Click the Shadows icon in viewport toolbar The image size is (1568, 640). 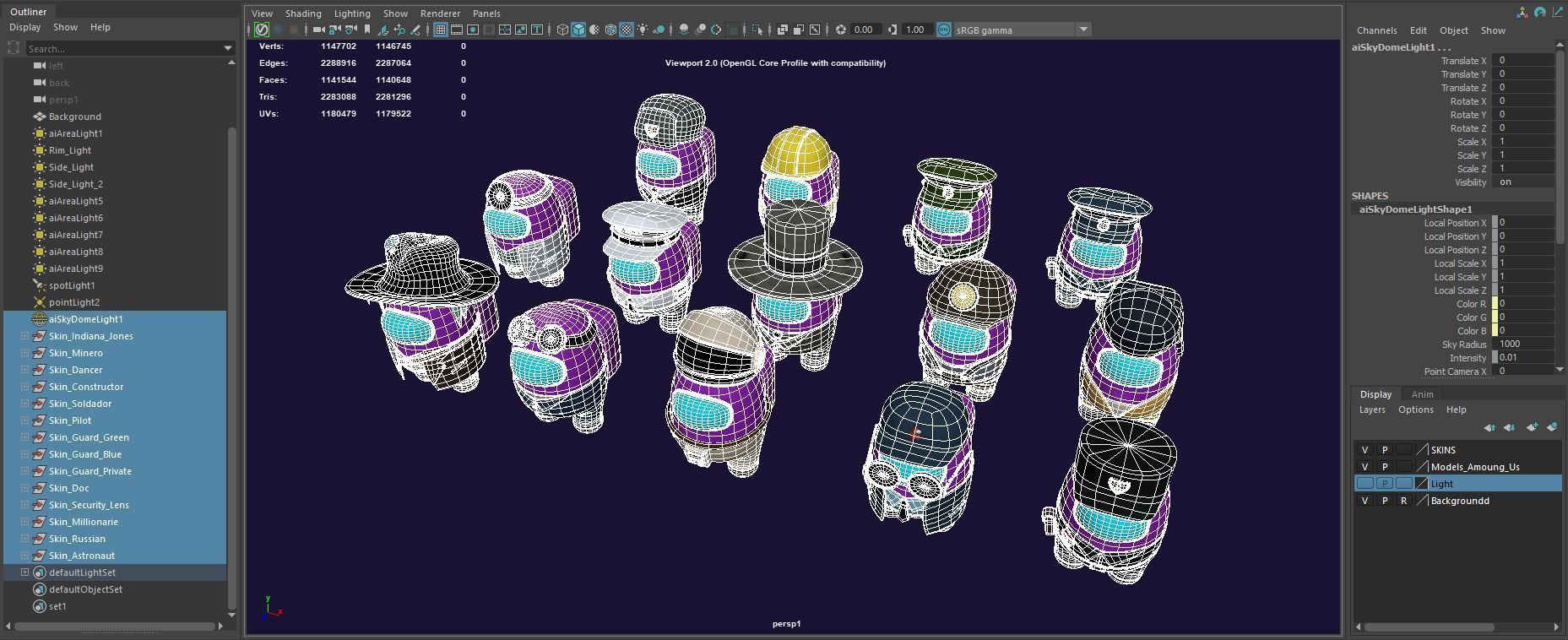[659, 30]
